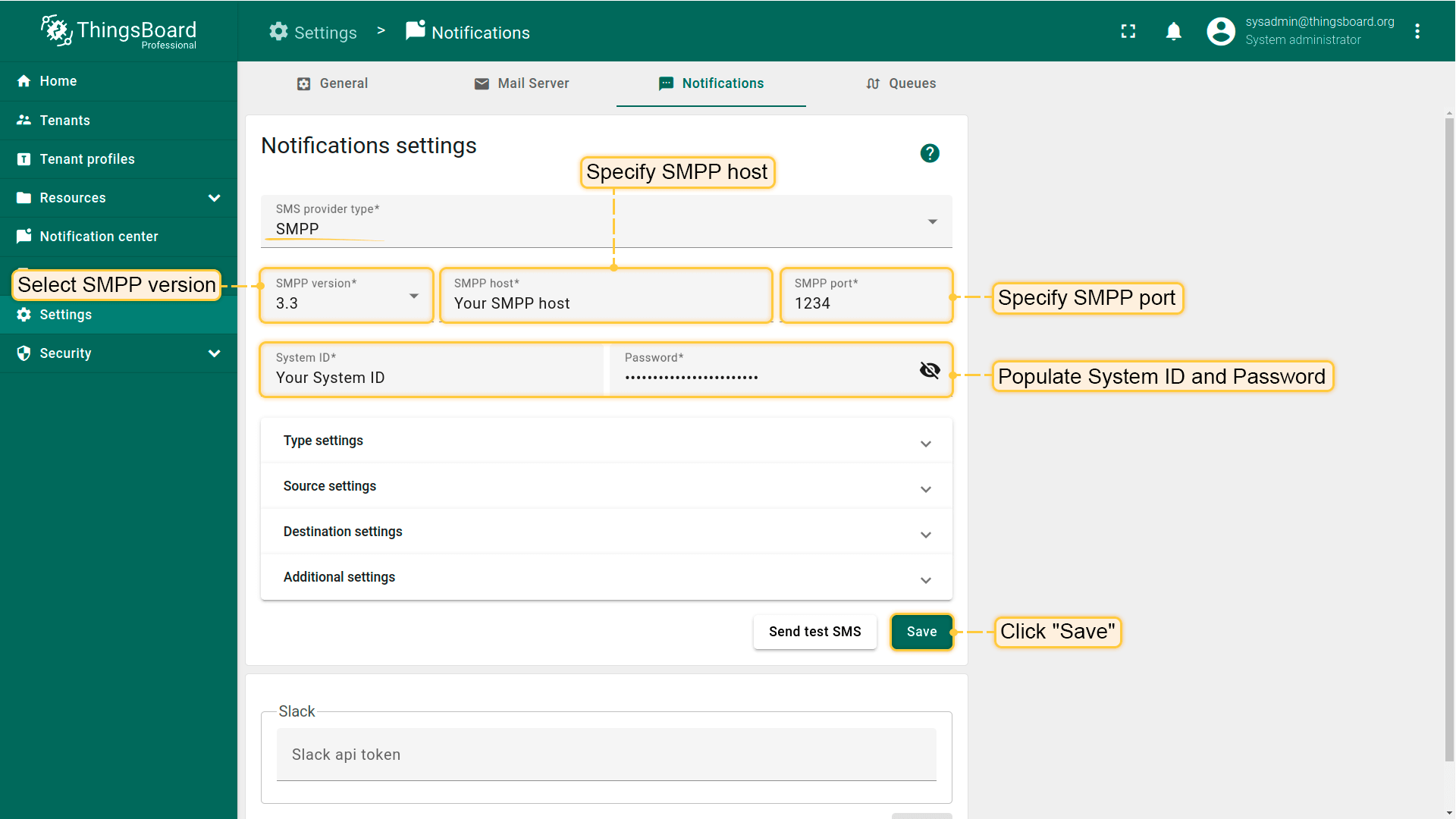This screenshot has height=819, width=1456.
Task: Click the Send test SMS button
Action: 814,632
